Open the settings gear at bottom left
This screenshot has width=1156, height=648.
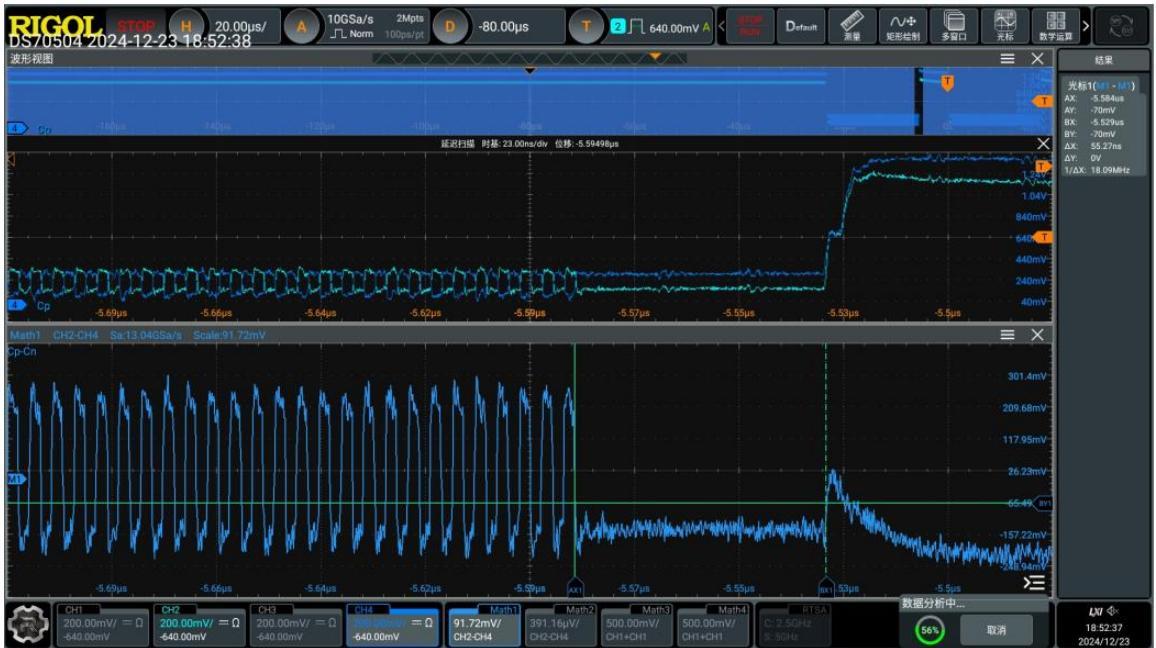coord(28,624)
